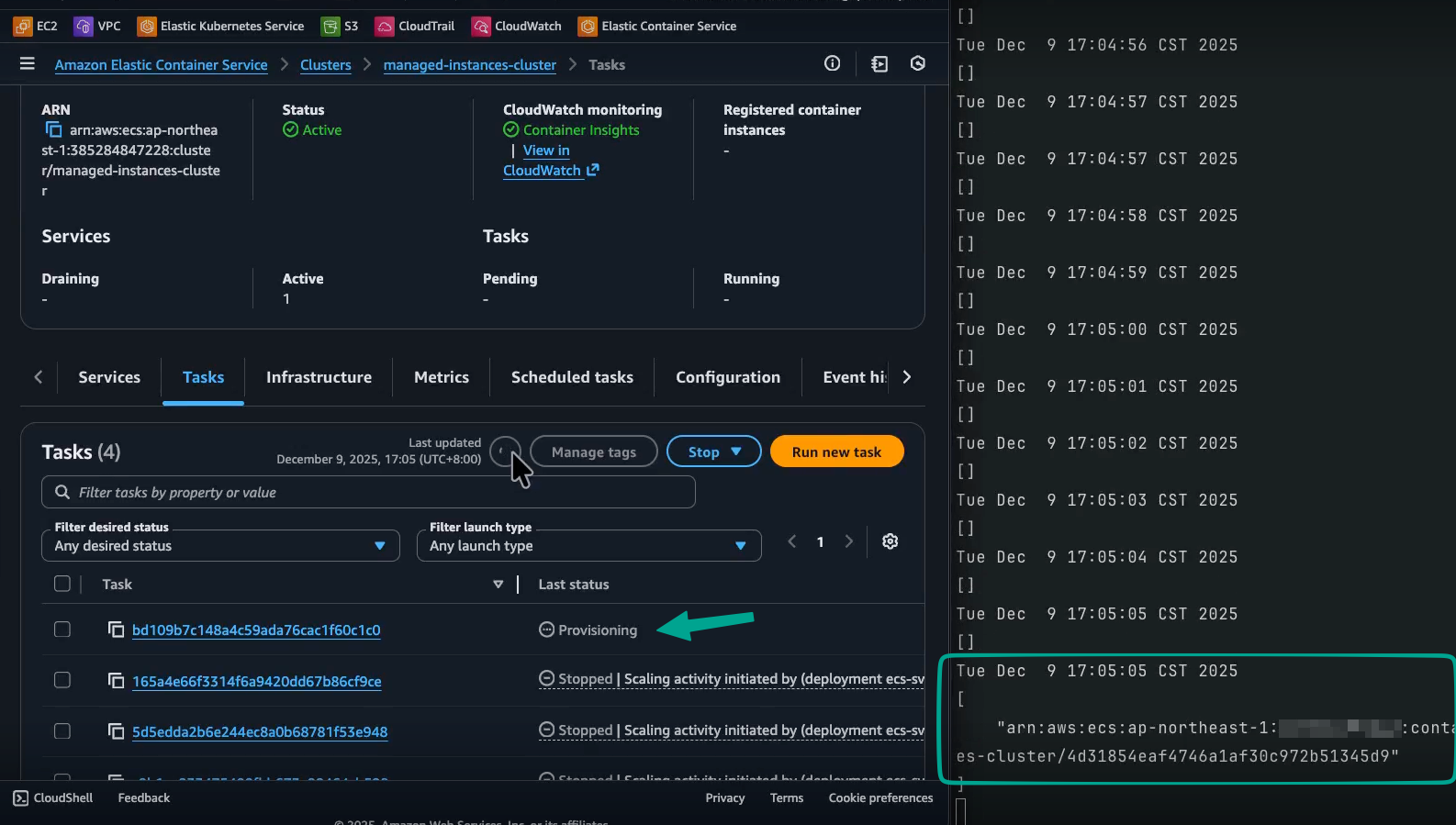The width and height of the screenshot is (1456, 825).
Task: Open task 5d5edda2b6e244ec8a0b68781f53e948 link
Action: [260, 732]
